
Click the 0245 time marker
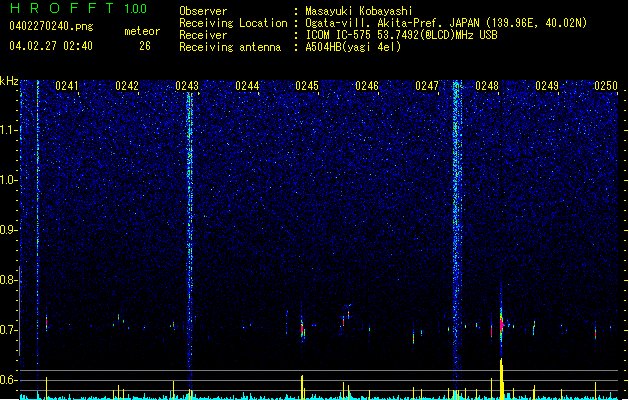point(307,86)
